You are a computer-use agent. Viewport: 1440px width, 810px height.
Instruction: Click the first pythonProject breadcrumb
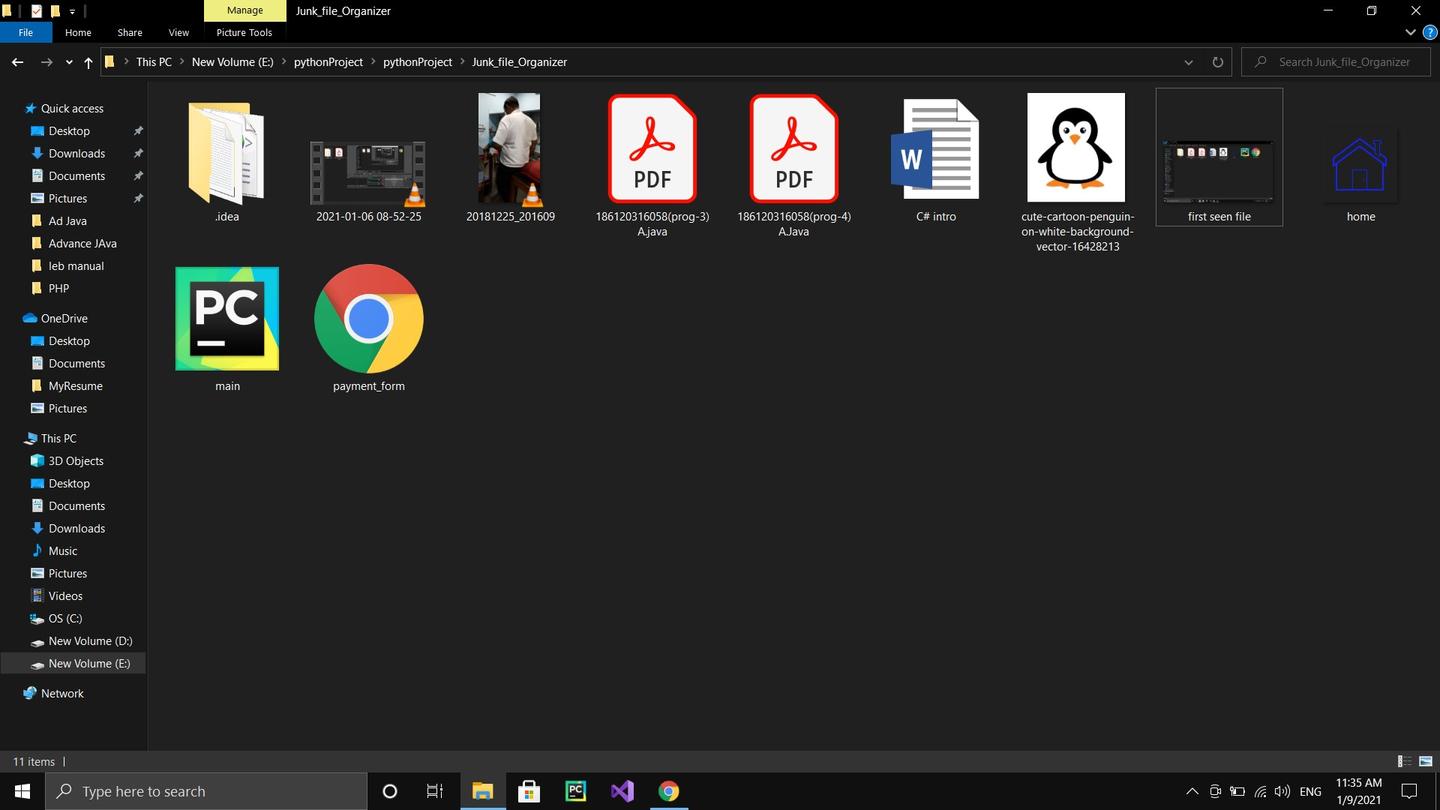(328, 62)
